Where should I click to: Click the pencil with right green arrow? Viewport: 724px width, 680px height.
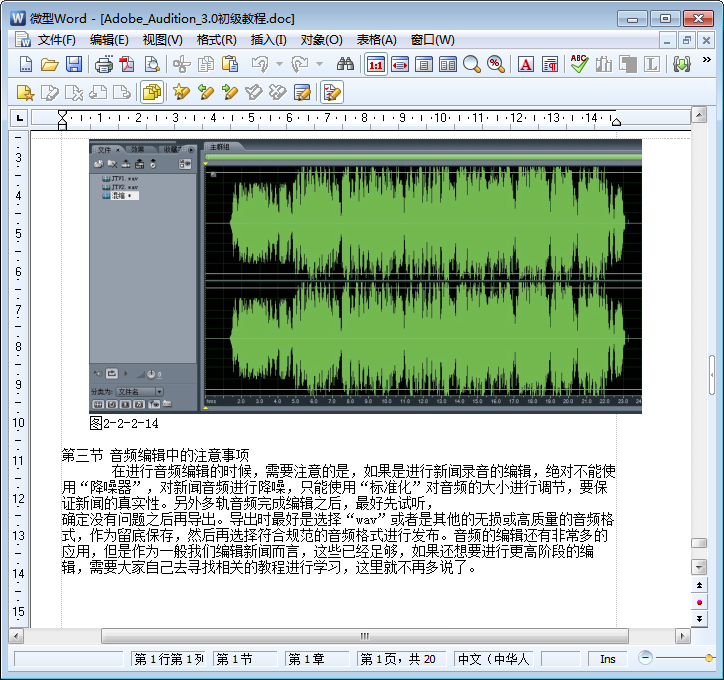point(229,93)
